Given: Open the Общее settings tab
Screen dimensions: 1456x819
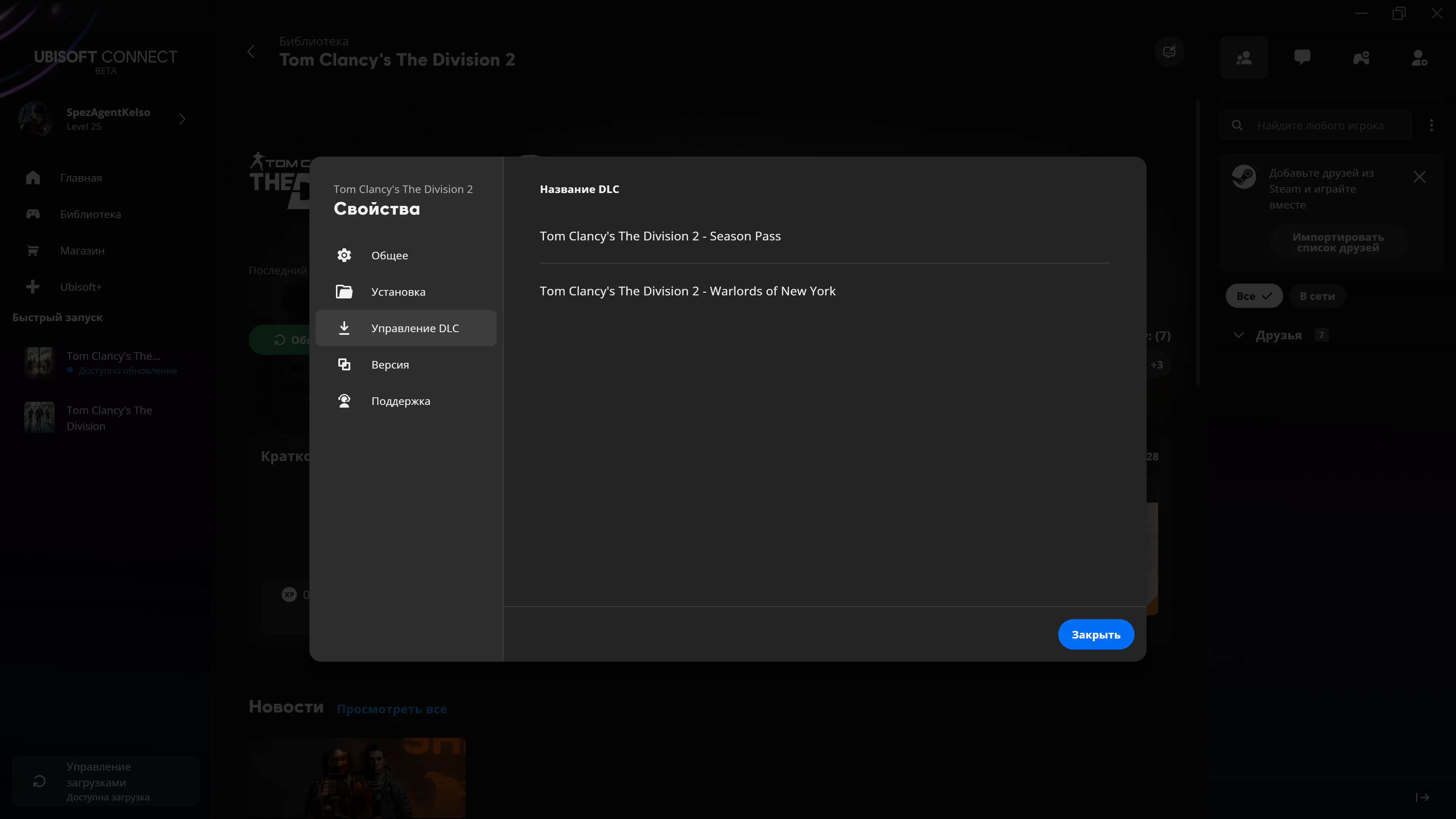Looking at the screenshot, I should pos(406,256).
